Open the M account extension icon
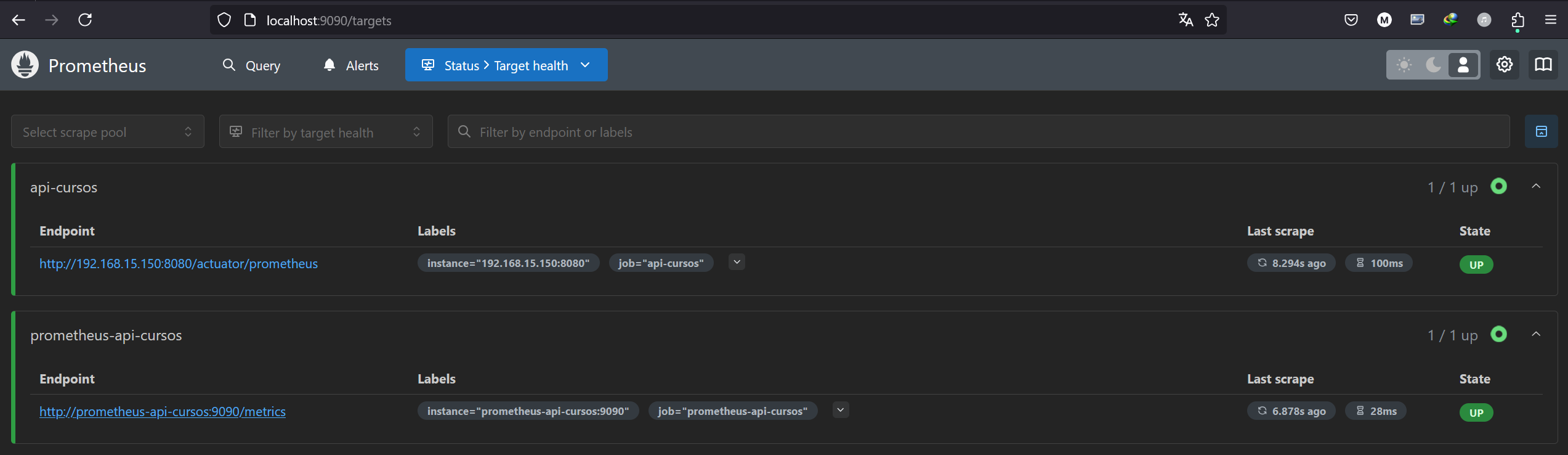 pos(1384,20)
